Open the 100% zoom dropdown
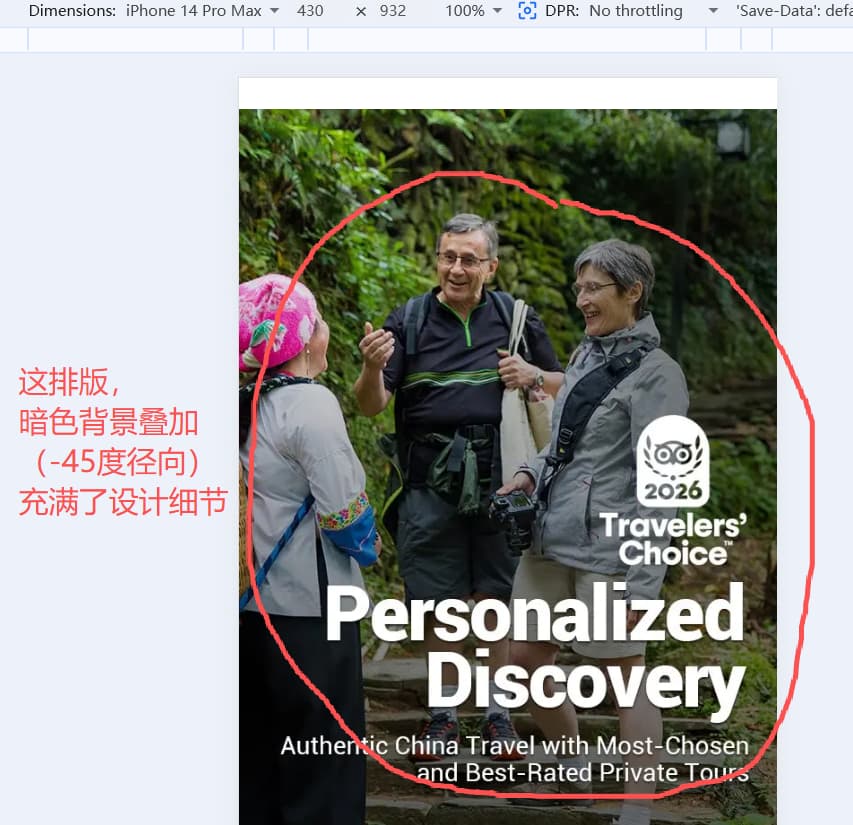 (473, 11)
